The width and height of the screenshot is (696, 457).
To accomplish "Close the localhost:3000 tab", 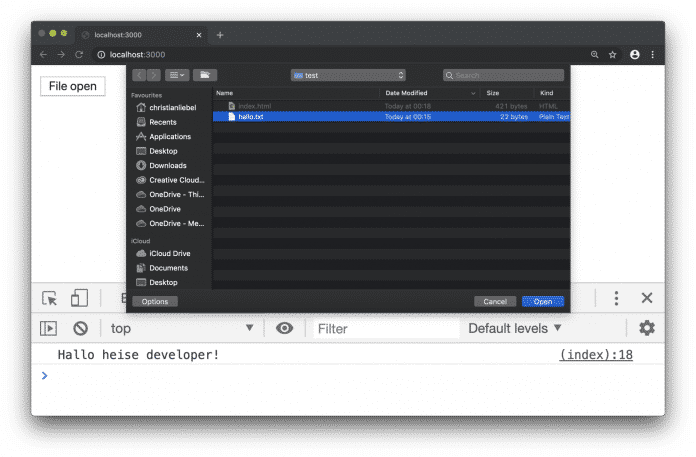I will pyautogui.click(x=199, y=35).
